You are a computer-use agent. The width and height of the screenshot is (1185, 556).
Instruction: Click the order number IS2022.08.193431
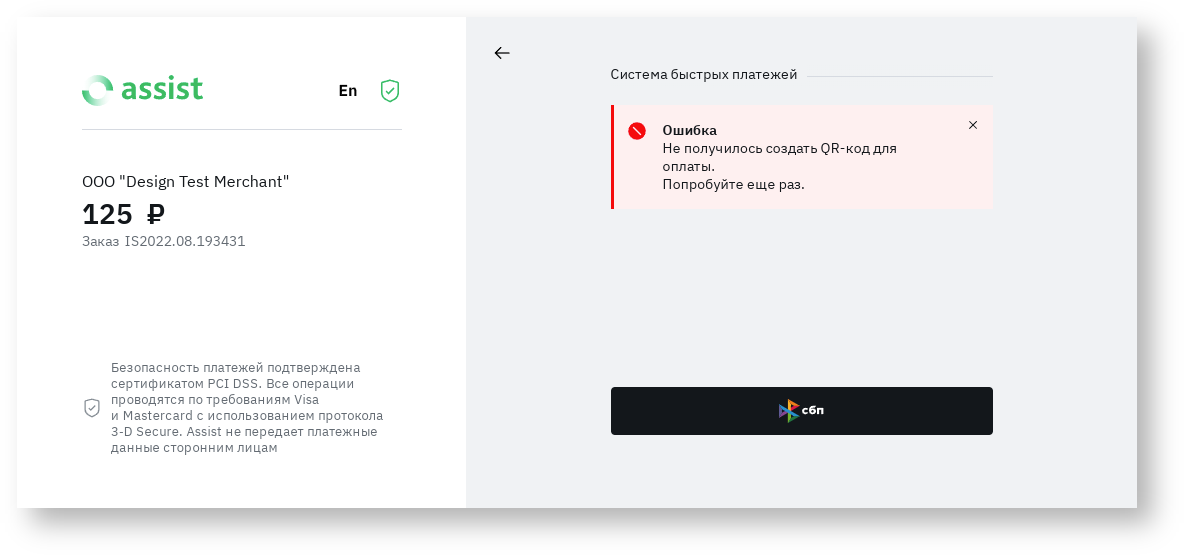pyautogui.click(x=185, y=241)
